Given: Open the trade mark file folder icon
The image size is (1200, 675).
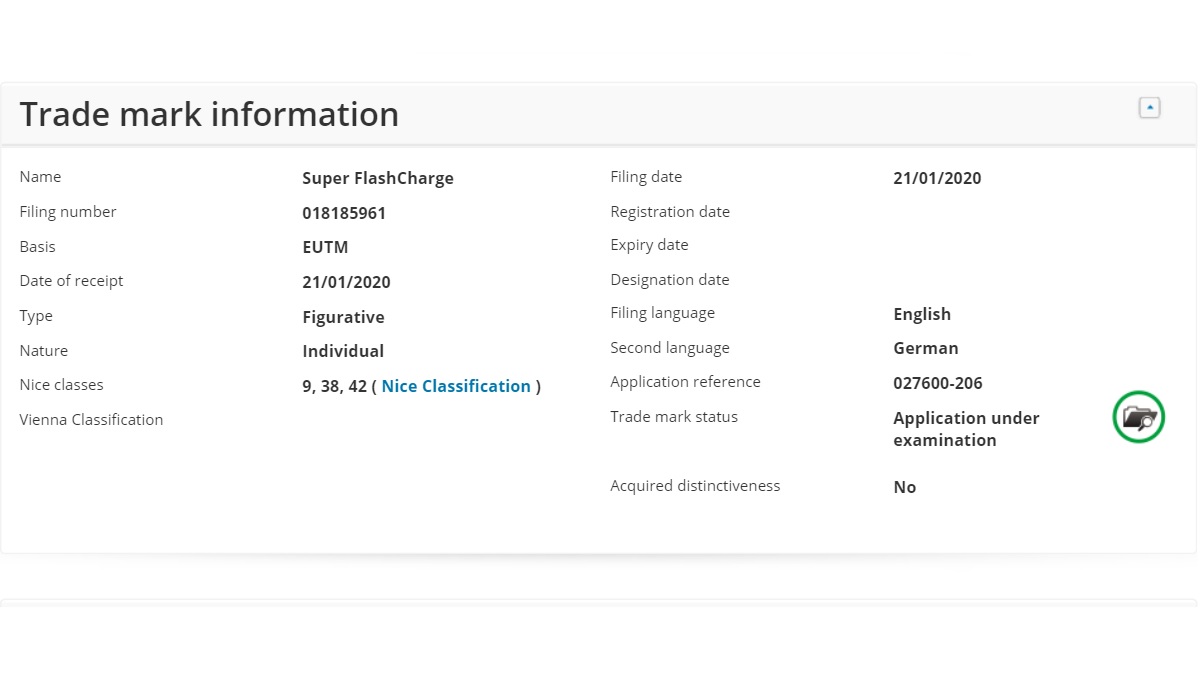Looking at the screenshot, I should pos(1139,417).
